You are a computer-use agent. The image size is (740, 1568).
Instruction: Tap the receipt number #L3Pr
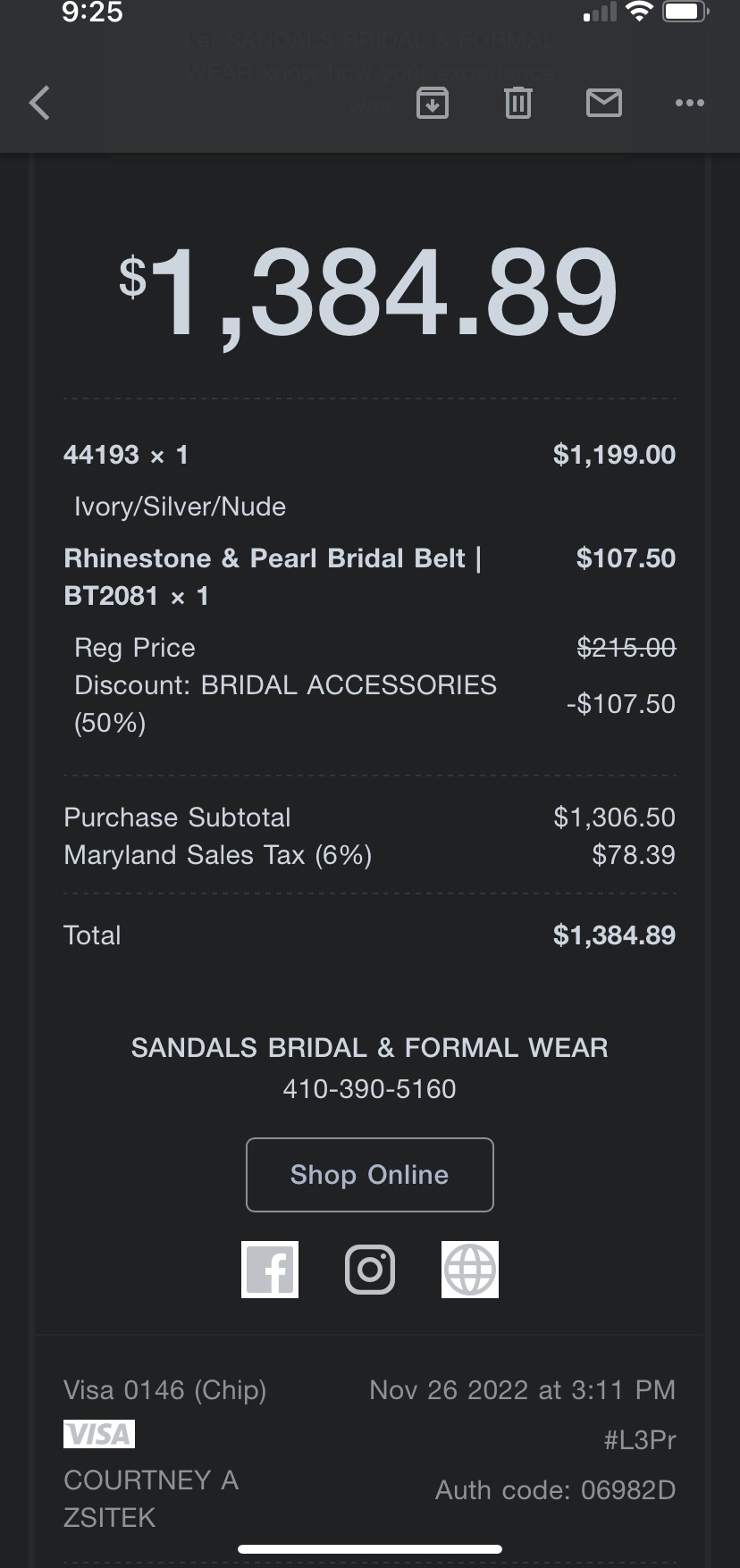coord(640,1439)
